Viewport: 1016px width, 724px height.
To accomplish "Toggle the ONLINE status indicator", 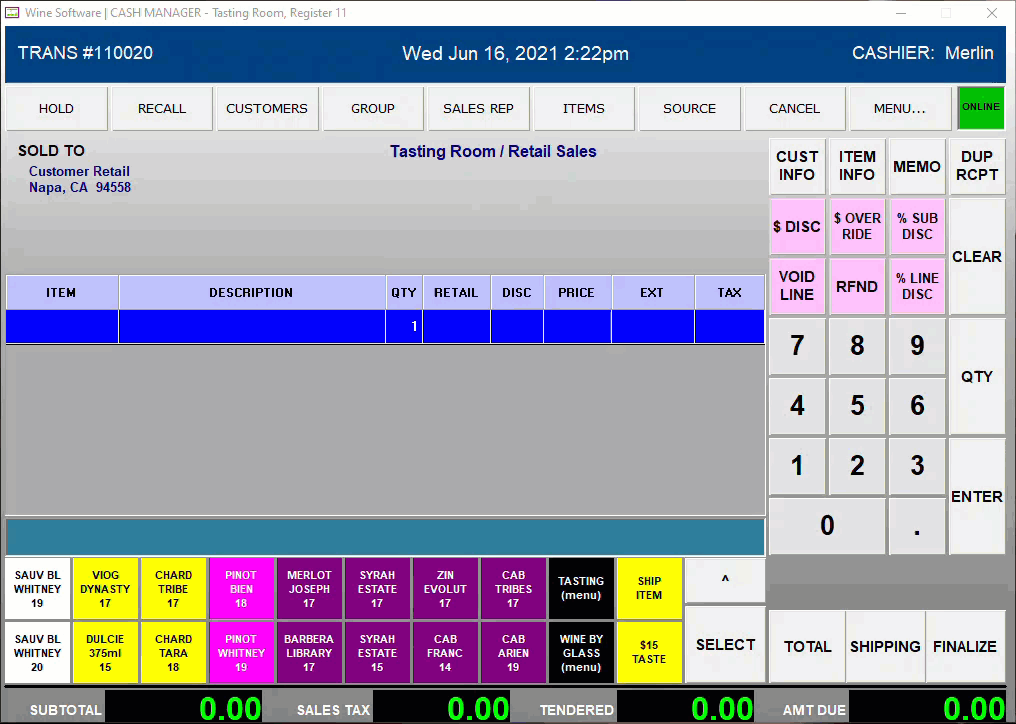I will [981, 107].
